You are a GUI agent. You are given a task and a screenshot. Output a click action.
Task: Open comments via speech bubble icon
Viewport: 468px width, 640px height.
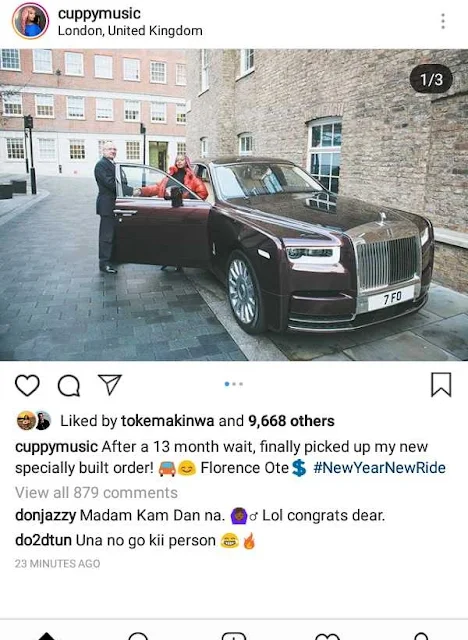(69, 385)
